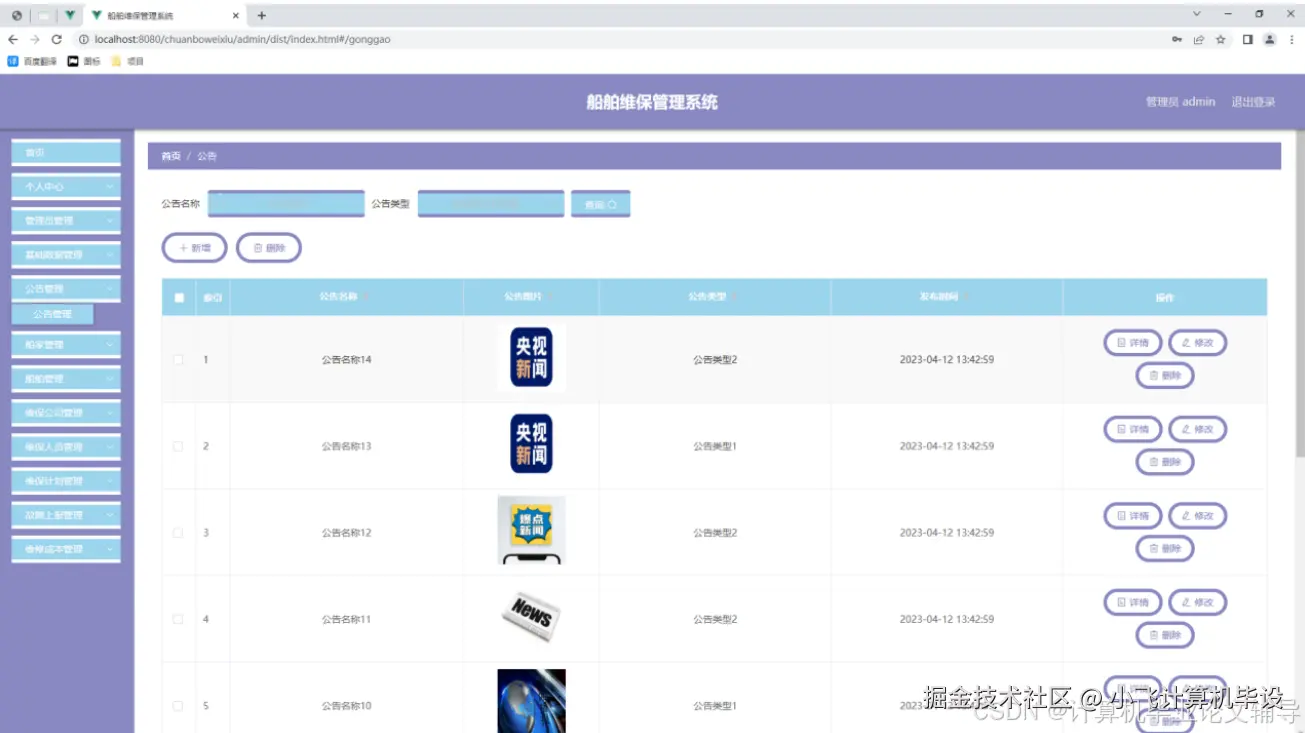
Task: Click 删除 in the 公告名称11 row
Action: [1165, 635]
